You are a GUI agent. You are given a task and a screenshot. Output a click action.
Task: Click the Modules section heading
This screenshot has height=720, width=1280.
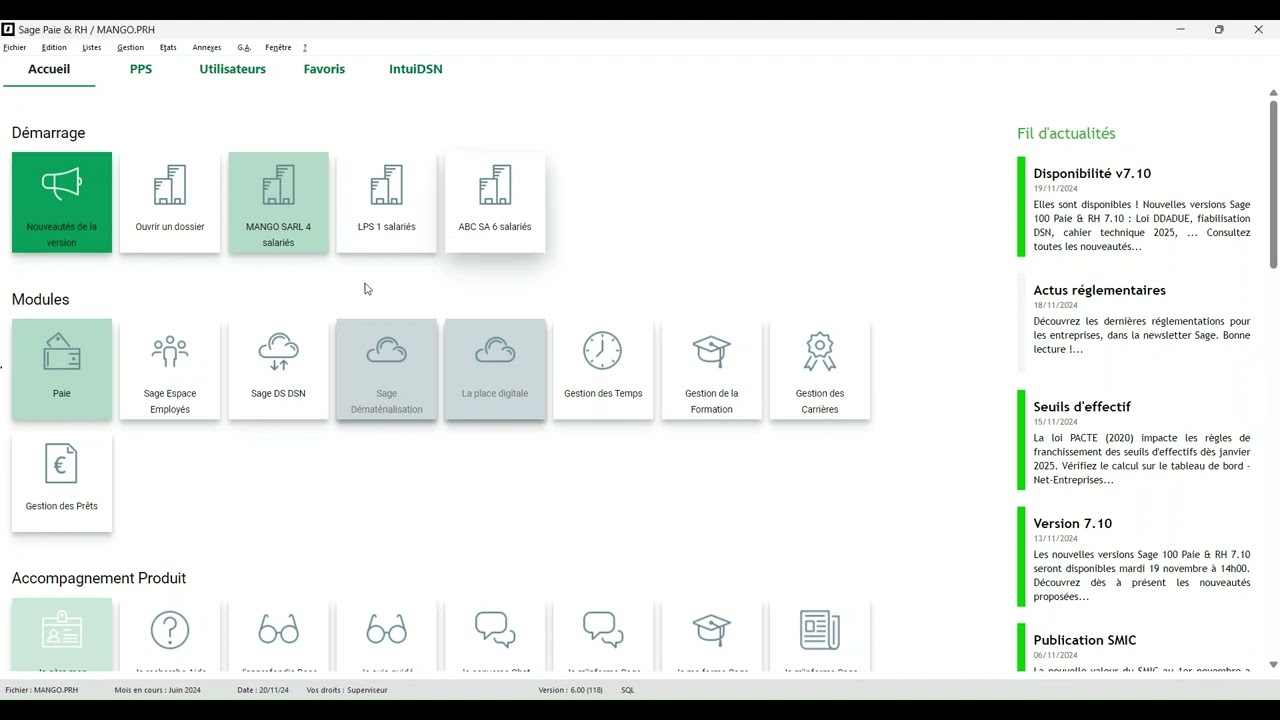40,299
